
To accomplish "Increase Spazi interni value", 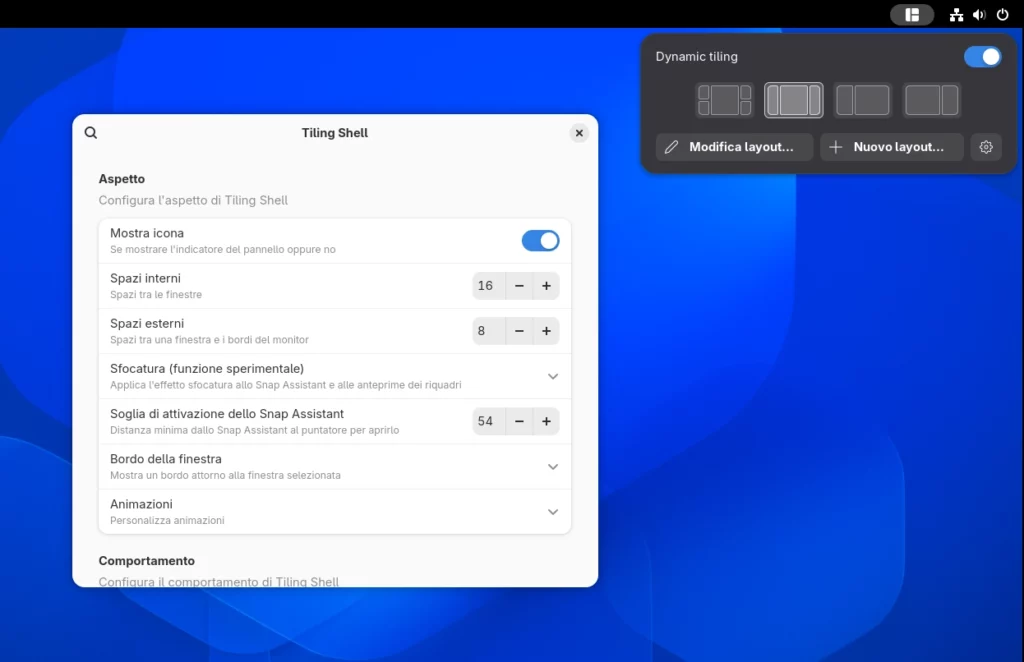I will 546,286.
